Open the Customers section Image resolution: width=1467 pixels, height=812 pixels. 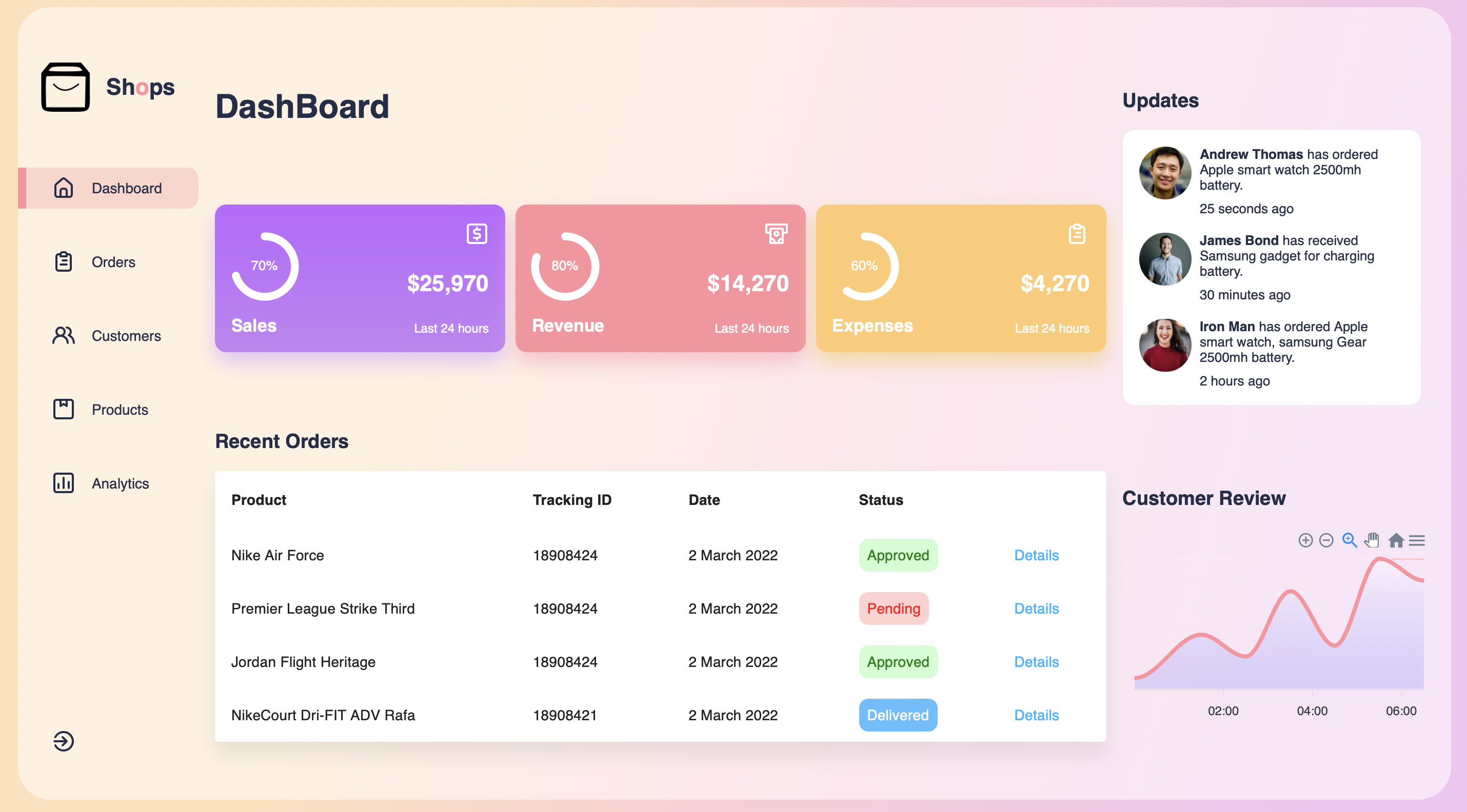pos(125,336)
